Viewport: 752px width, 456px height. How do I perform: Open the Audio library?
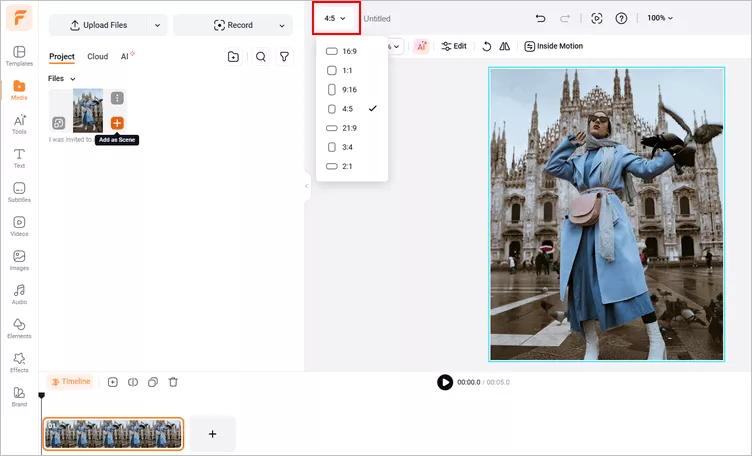pos(19,294)
